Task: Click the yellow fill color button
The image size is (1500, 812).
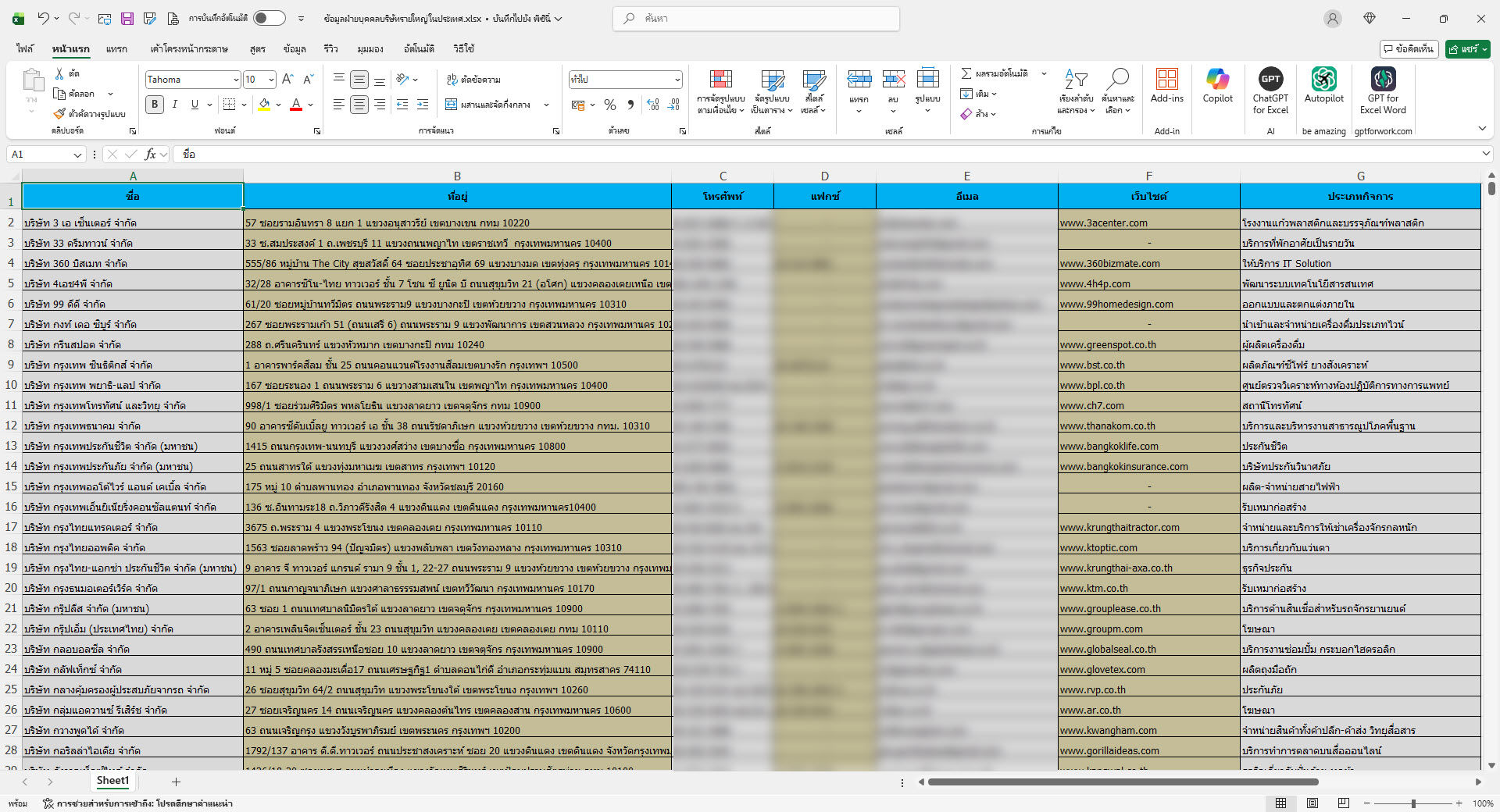Action: [264, 105]
